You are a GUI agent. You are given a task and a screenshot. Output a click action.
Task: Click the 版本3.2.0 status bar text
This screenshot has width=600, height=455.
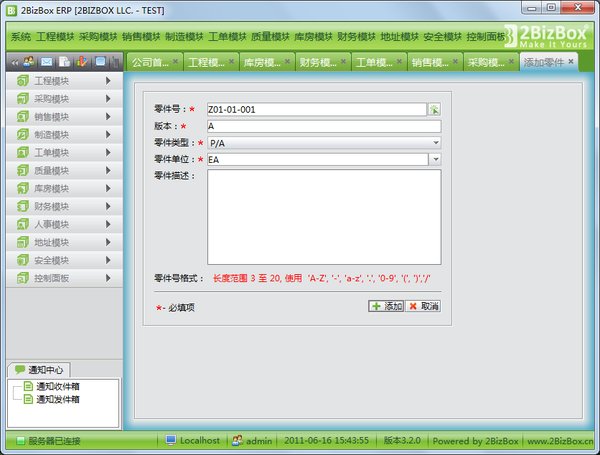tap(402, 440)
